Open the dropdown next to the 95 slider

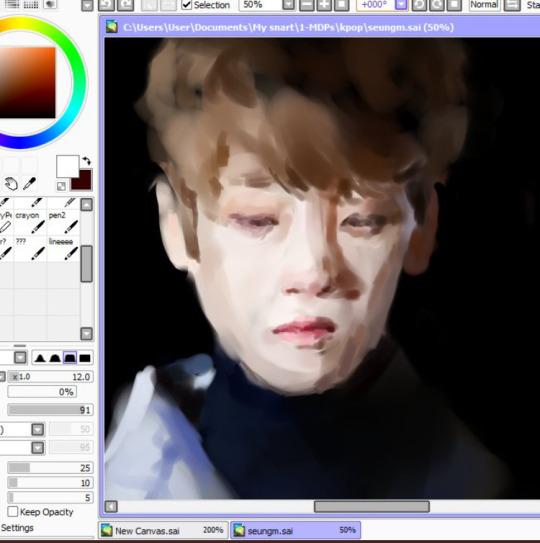point(38,447)
